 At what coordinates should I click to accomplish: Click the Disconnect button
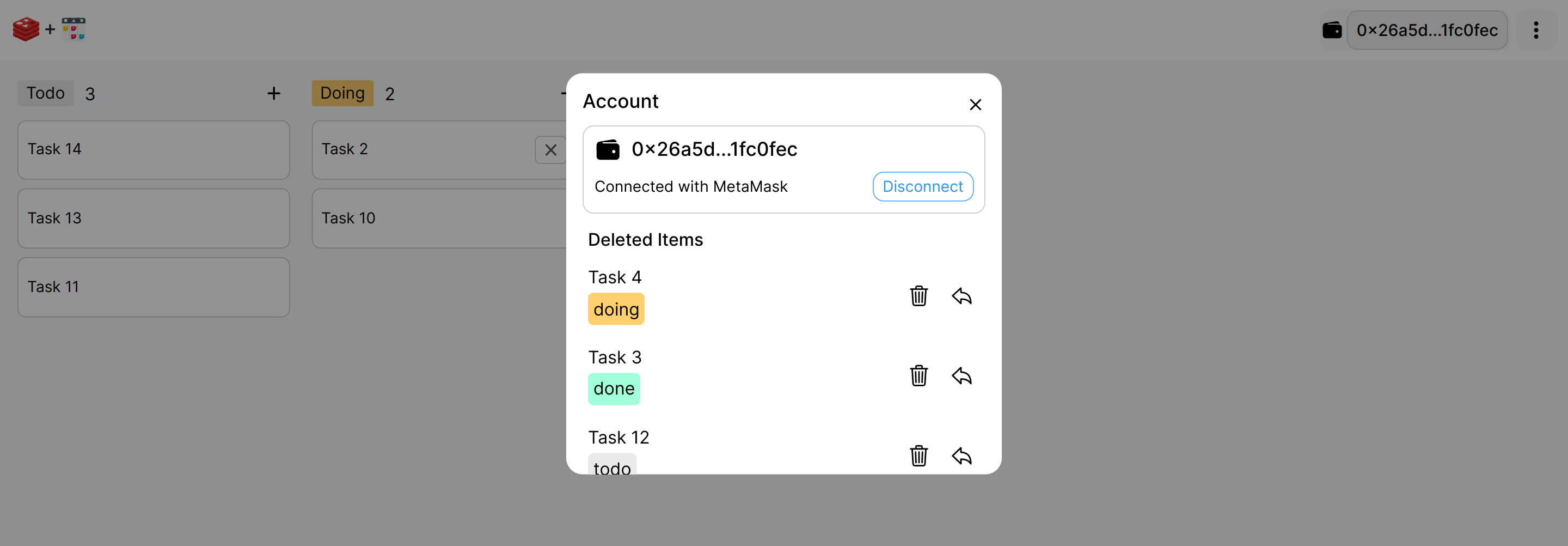[x=923, y=186]
